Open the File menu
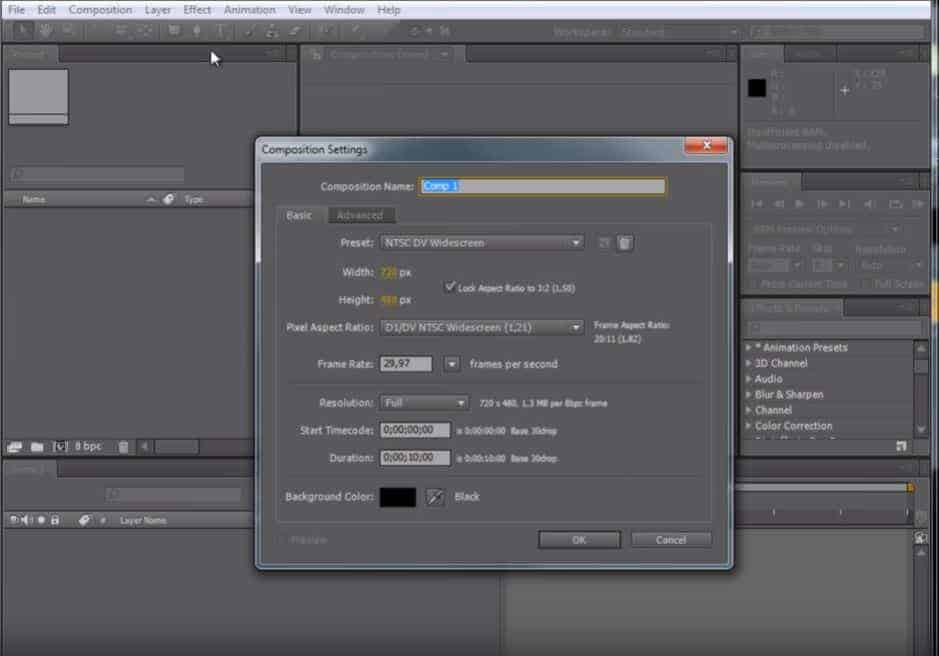Image resolution: width=939 pixels, height=656 pixels. [x=16, y=10]
